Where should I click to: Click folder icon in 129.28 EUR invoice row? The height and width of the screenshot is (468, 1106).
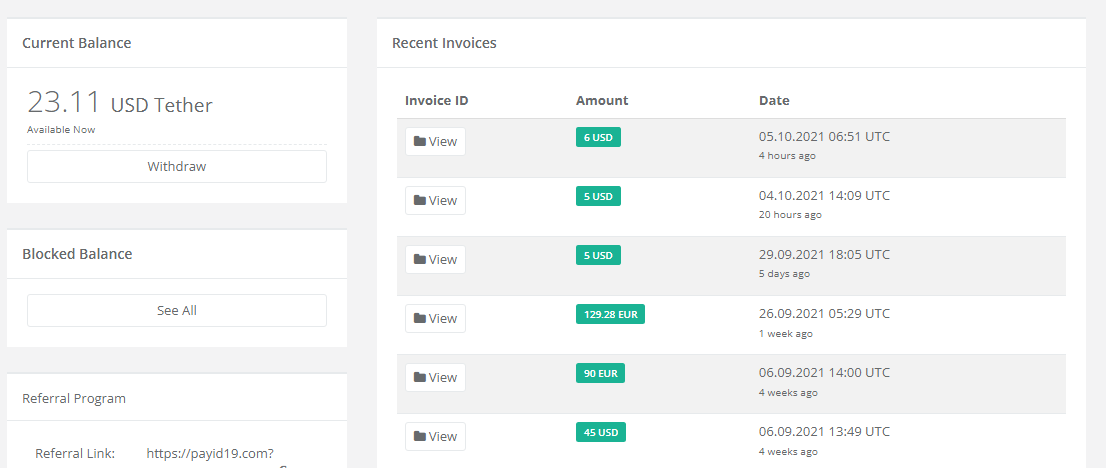(420, 318)
